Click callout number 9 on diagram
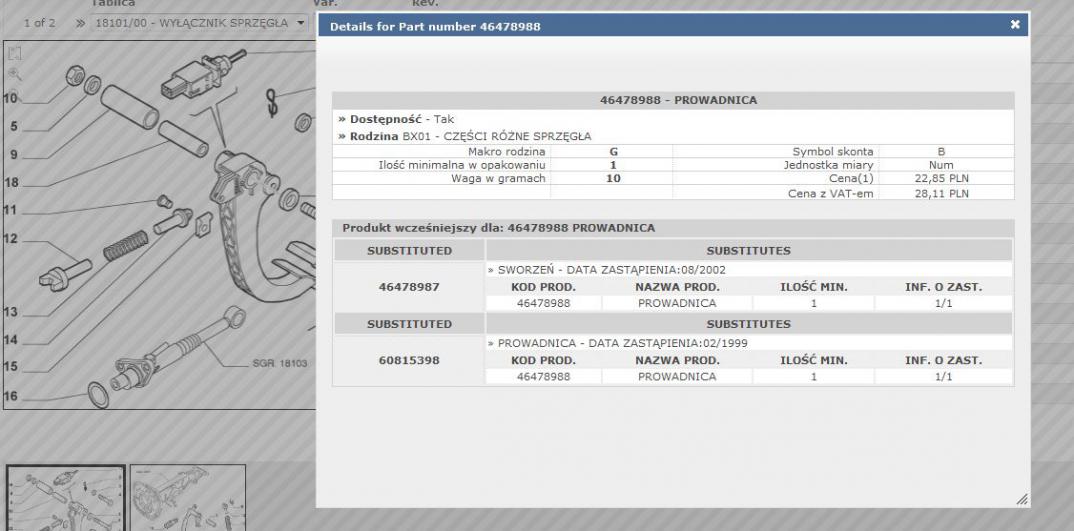The image size is (1074, 531). click(14, 155)
